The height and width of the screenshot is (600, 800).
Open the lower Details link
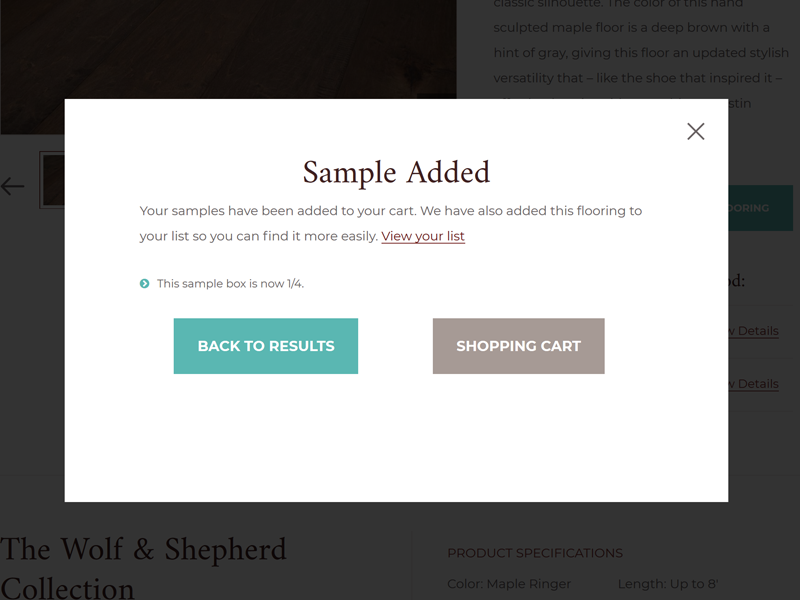(x=753, y=384)
